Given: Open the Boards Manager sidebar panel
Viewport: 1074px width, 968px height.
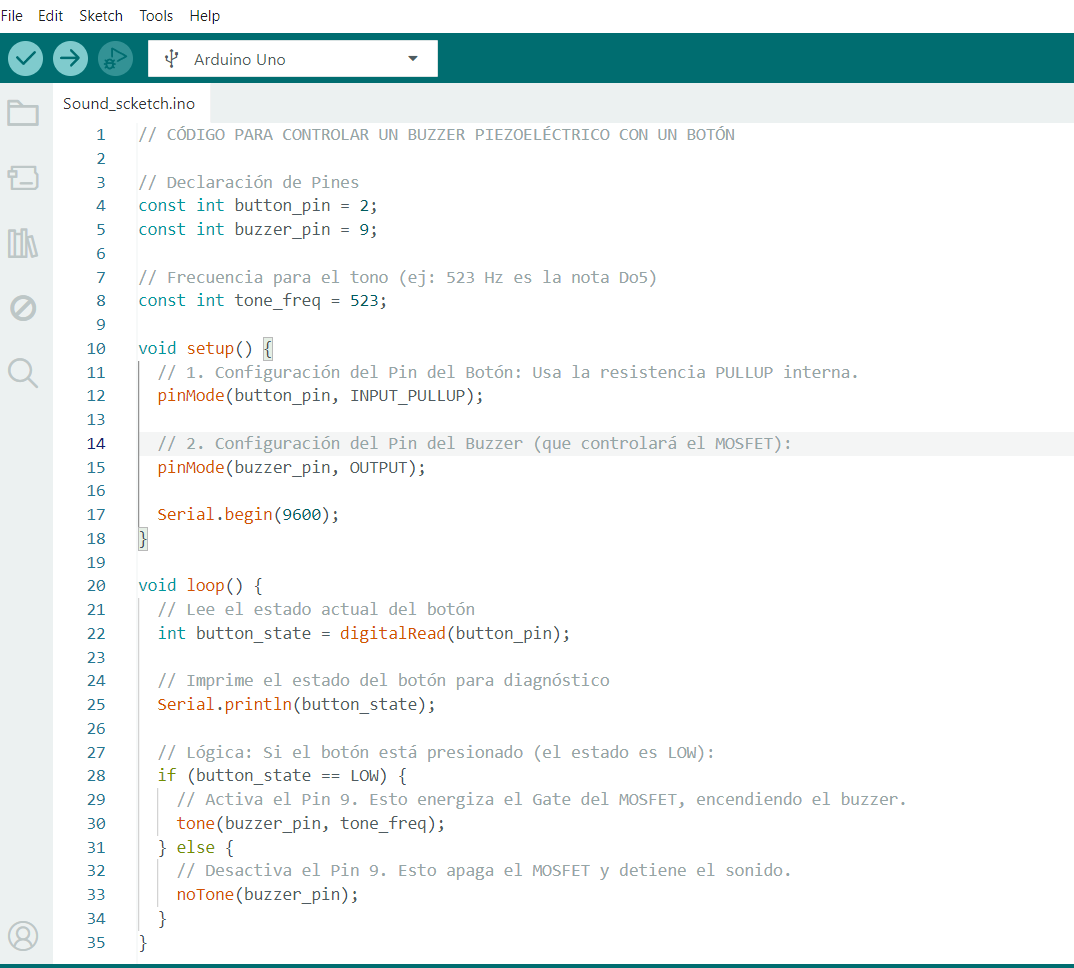Looking at the screenshot, I should 23,178.
